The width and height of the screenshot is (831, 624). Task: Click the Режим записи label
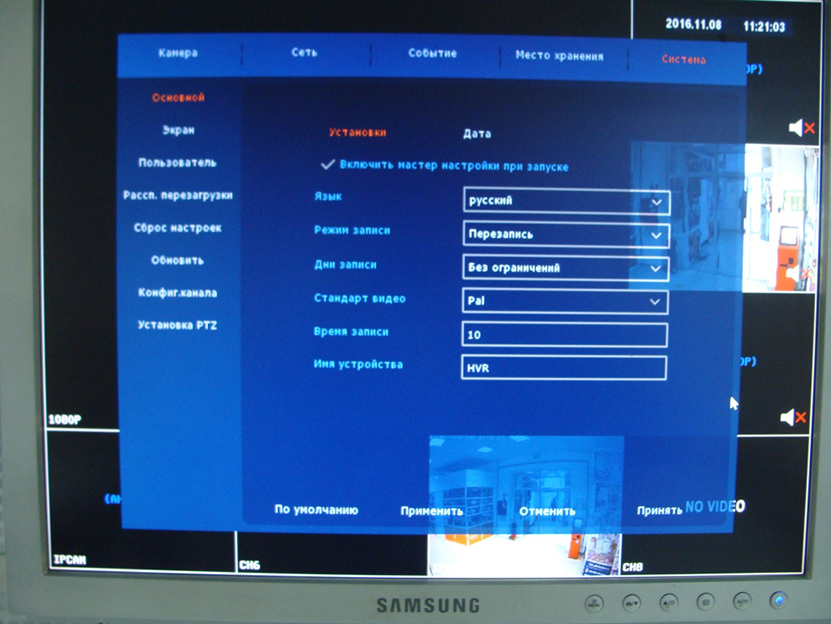click(352, 230)
